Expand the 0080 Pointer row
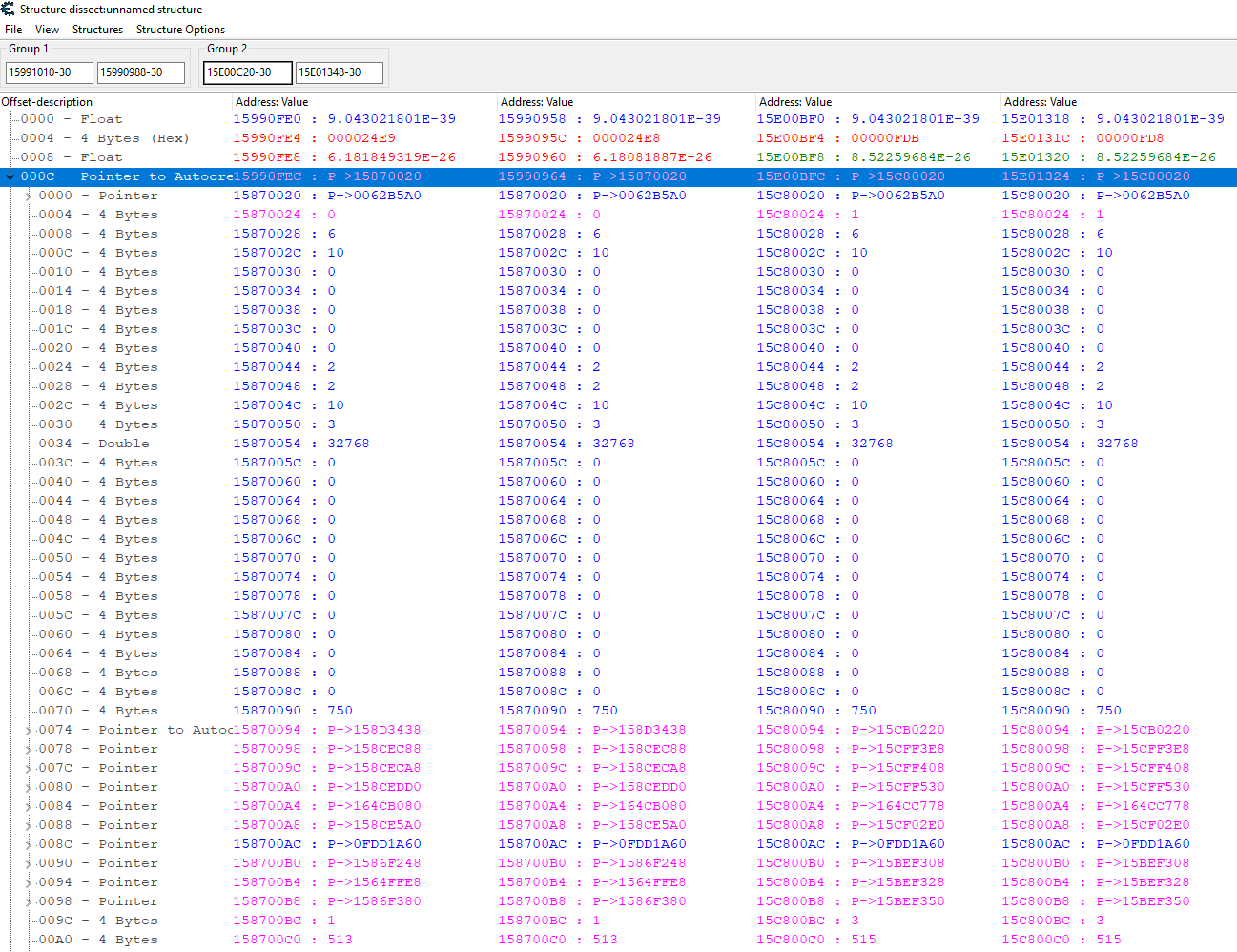This screenshot has height=952, width=1237. pyautogui.click(x=28, y=787)
